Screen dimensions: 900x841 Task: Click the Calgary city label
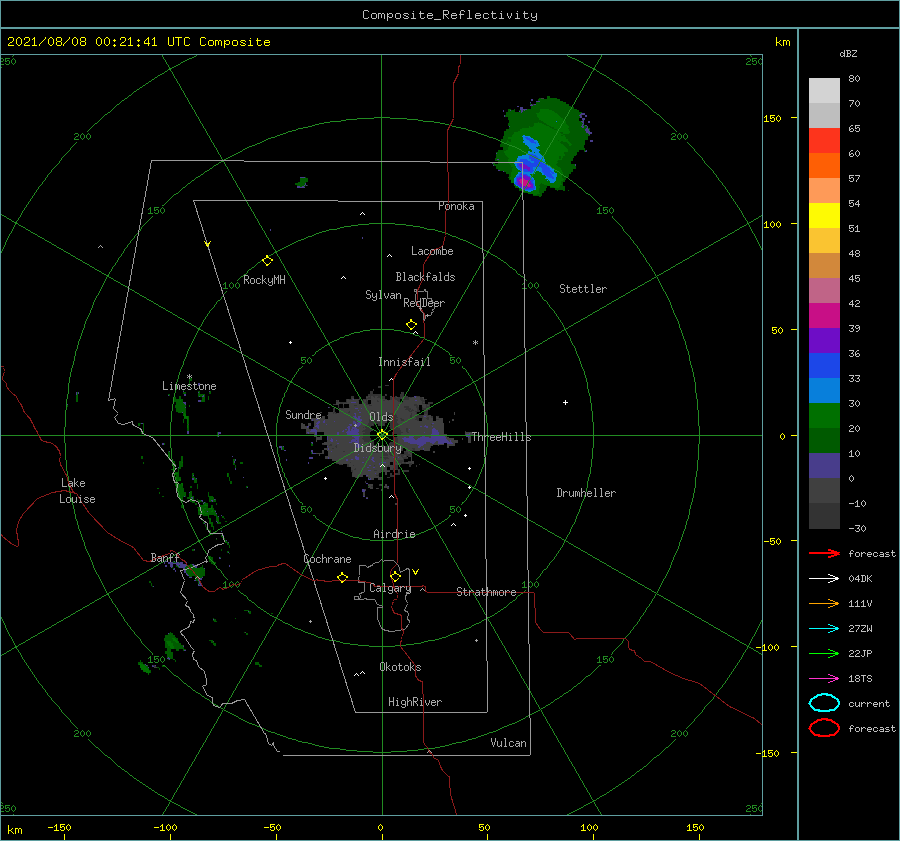pos(390,588)
